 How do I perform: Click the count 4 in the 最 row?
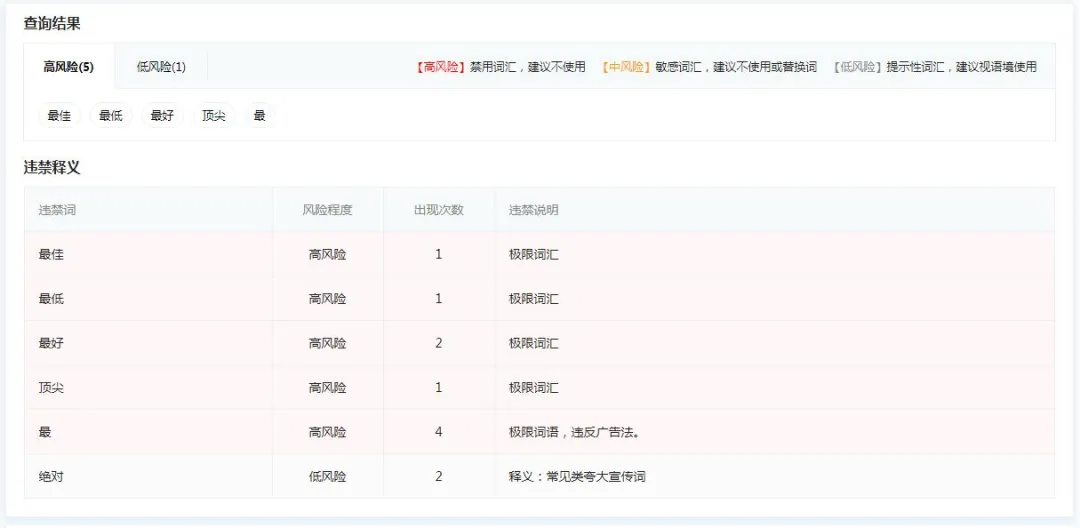[x=439, y=432]
